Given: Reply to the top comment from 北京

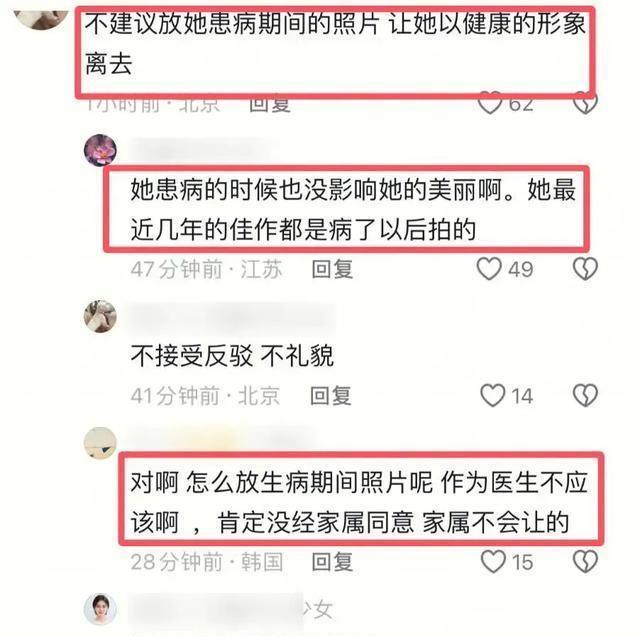Looking at the screenshot, I should coord(270,104).
